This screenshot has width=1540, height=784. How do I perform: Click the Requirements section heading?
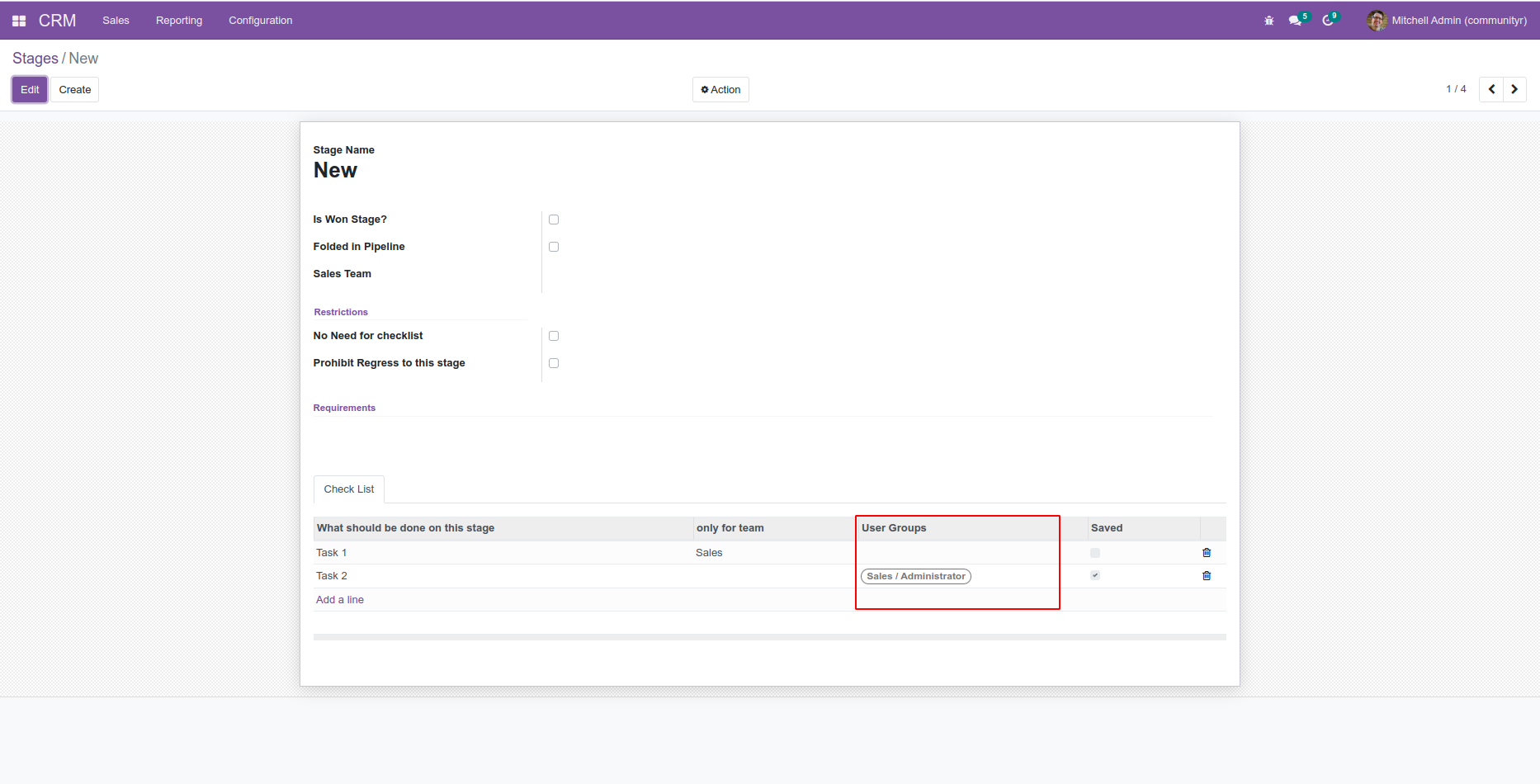pyautogui.click(x=344, y=408)
